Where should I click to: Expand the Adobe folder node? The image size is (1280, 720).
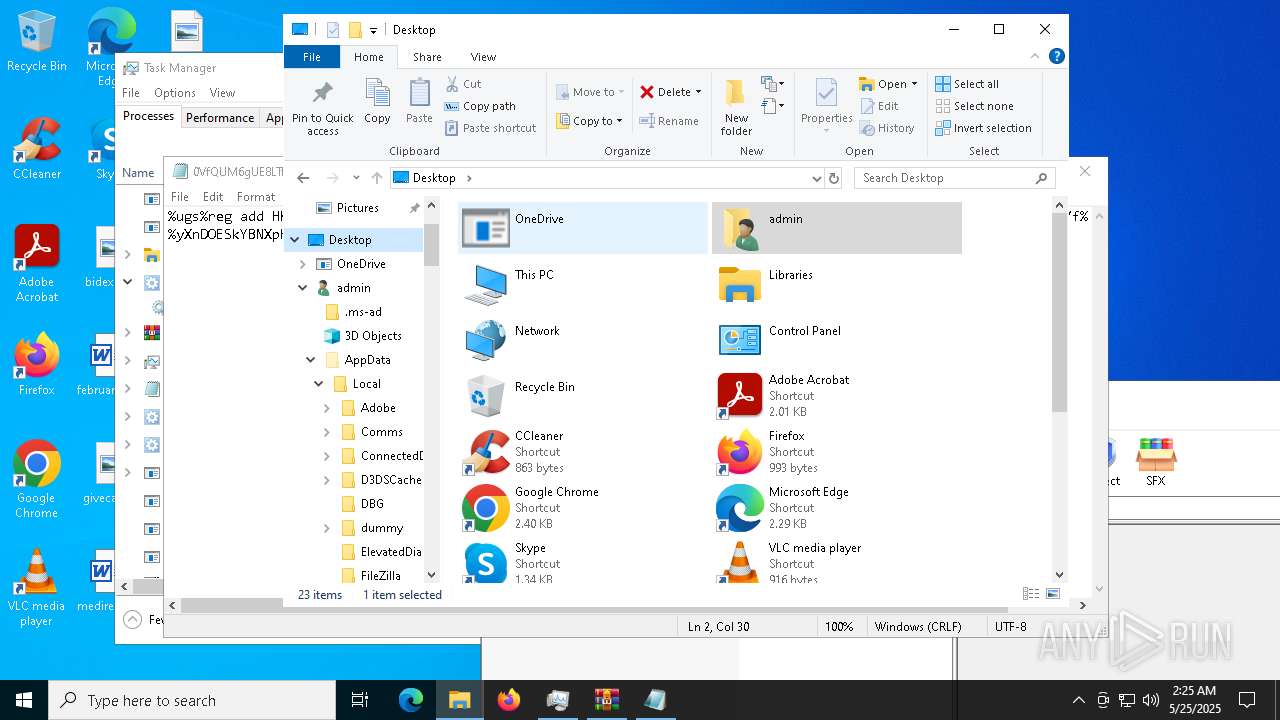(327, 408)
